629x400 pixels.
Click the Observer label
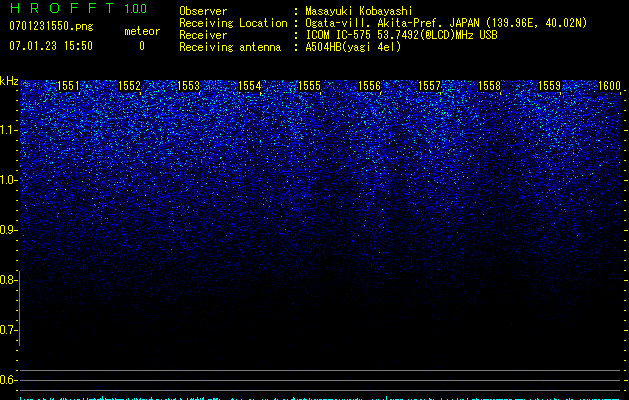click(203, 11)
